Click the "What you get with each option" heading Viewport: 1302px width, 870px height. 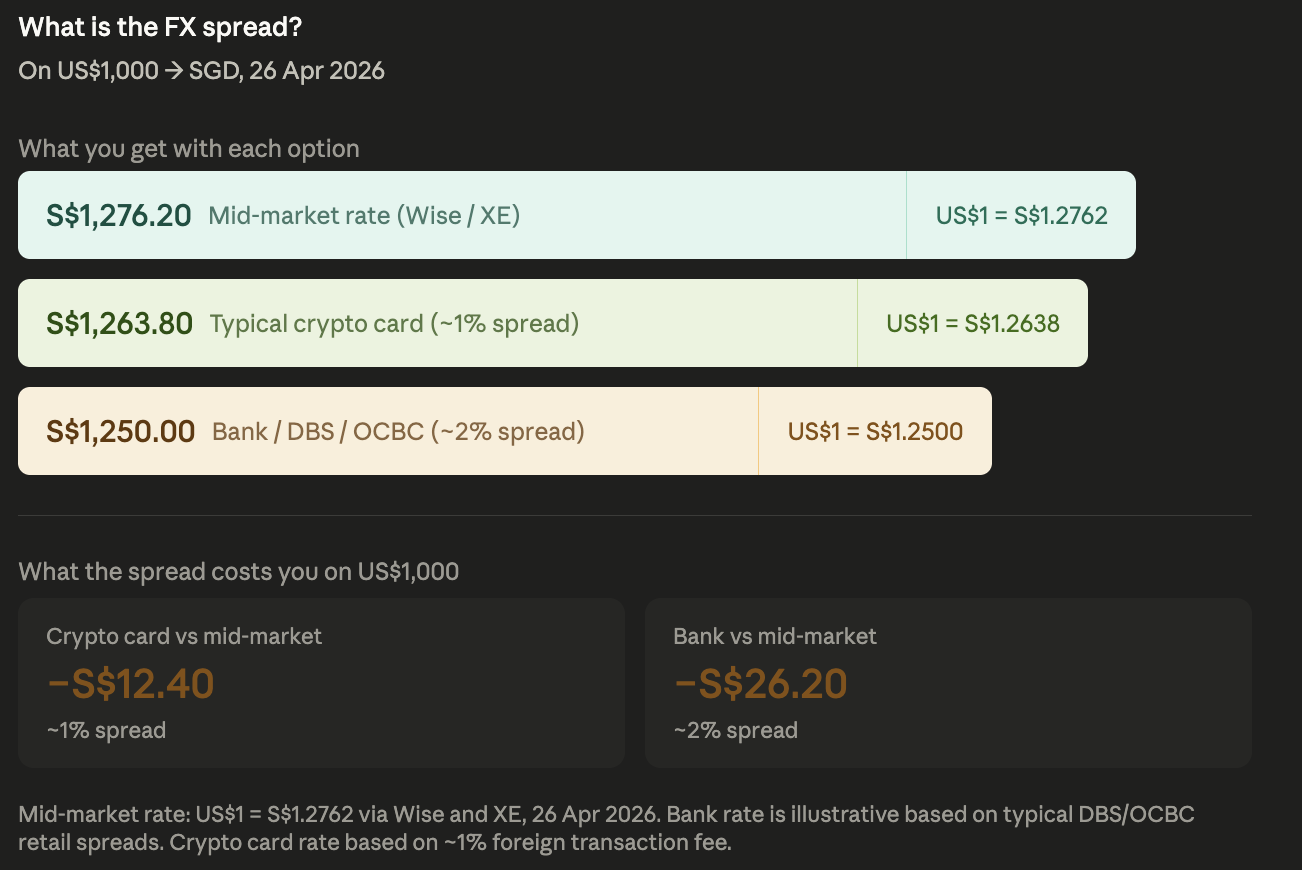pos(189,149)
